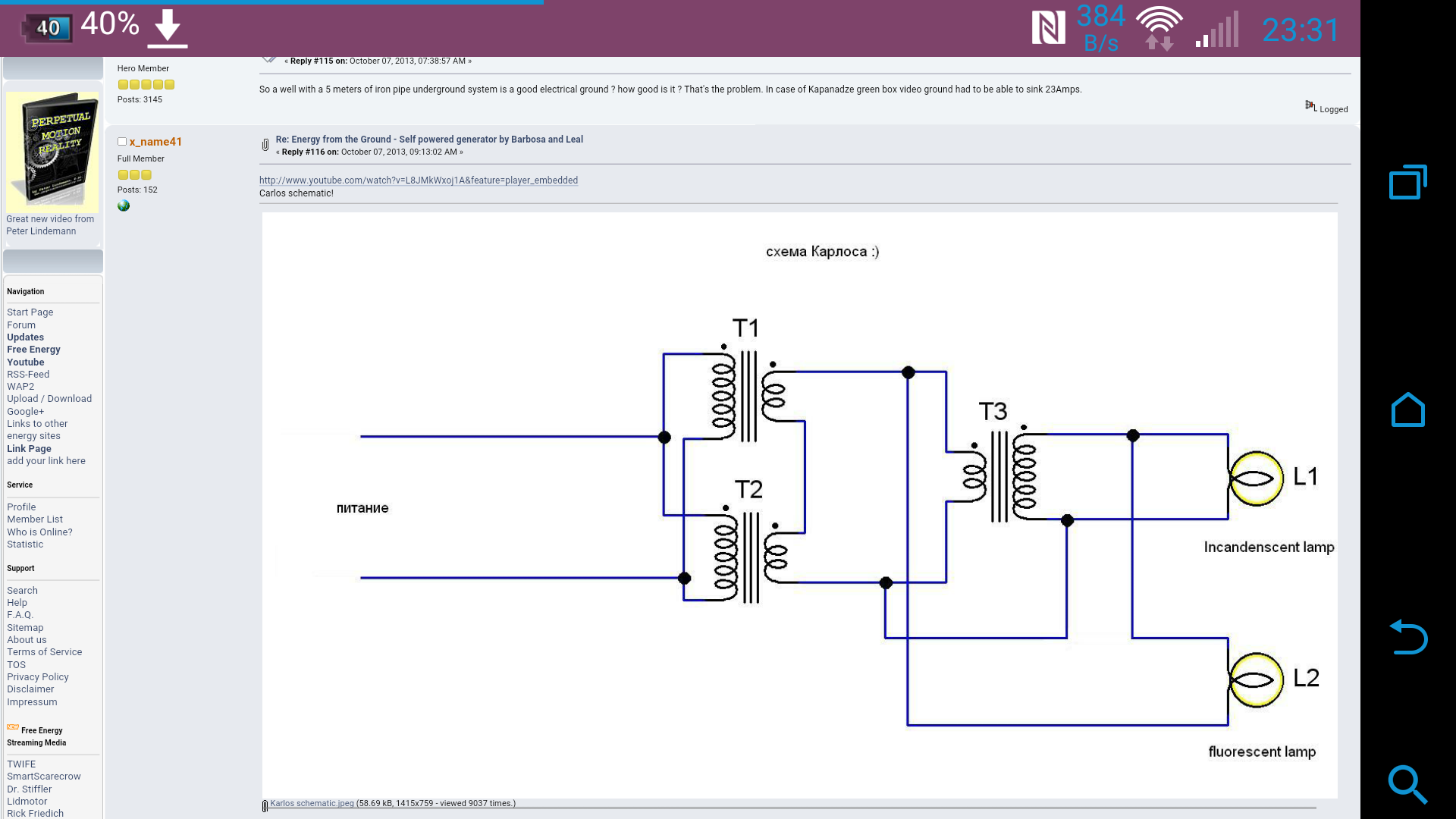Open the x_name41 user profile link
The image size is (1456, 819).
coord(155,142)
